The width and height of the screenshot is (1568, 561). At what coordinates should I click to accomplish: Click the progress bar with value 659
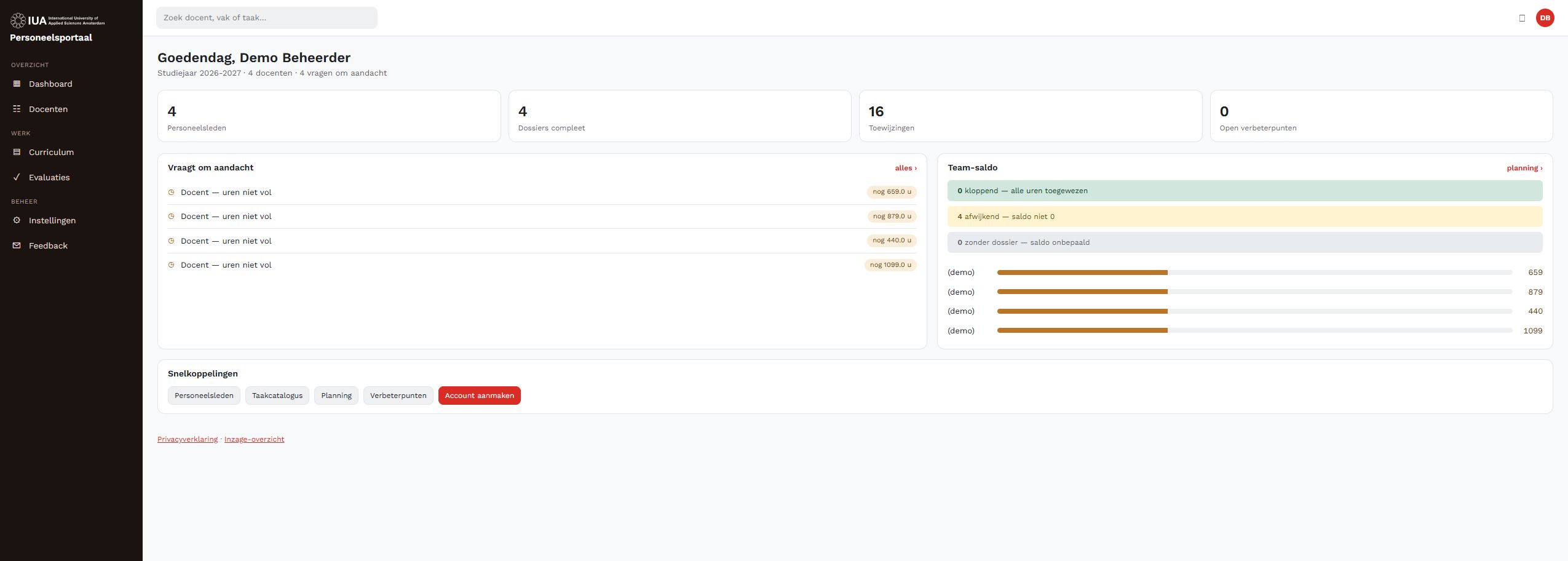[1254, 273]
